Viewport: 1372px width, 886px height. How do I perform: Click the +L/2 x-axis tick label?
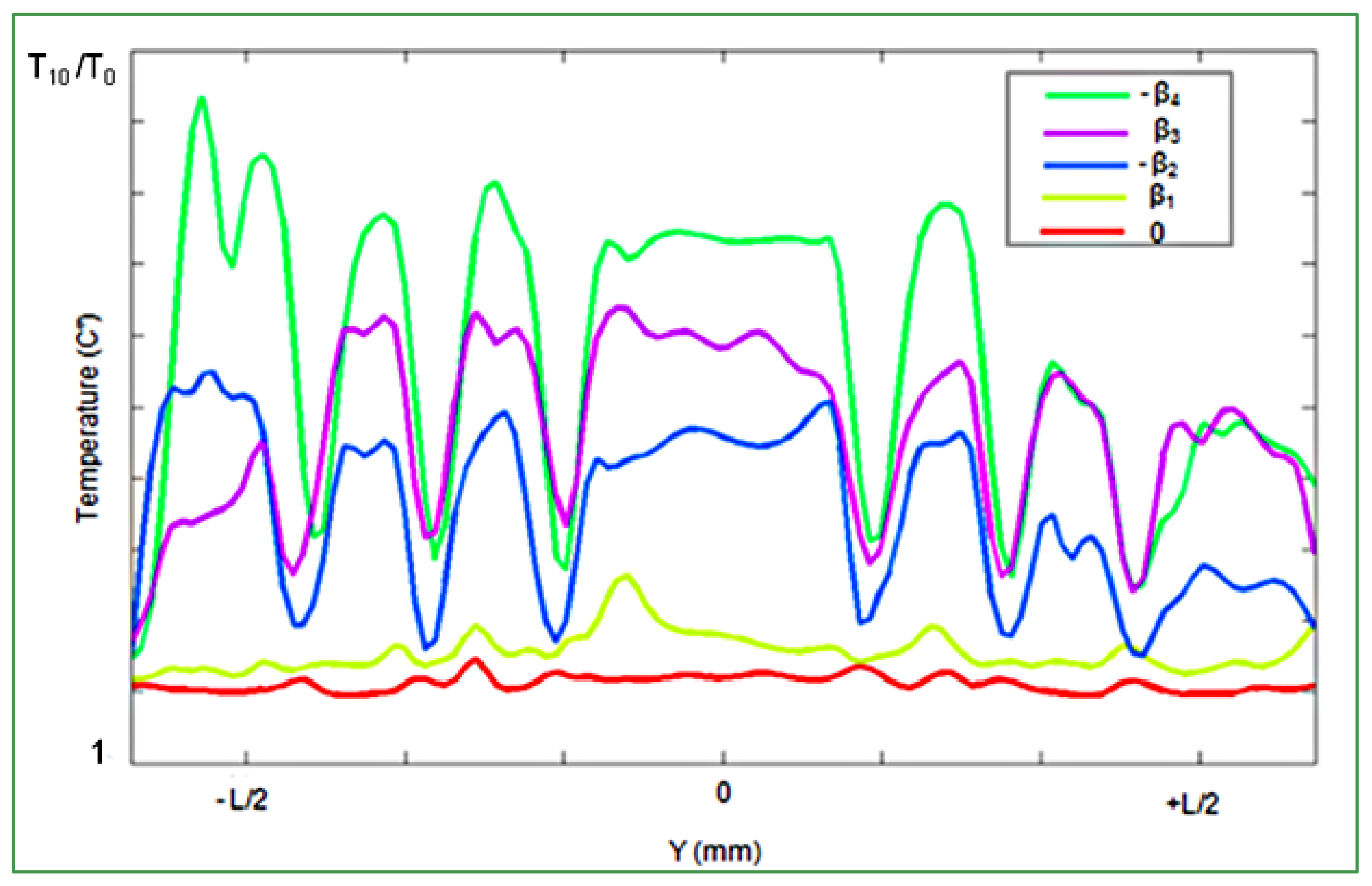tap(1193, 804)
